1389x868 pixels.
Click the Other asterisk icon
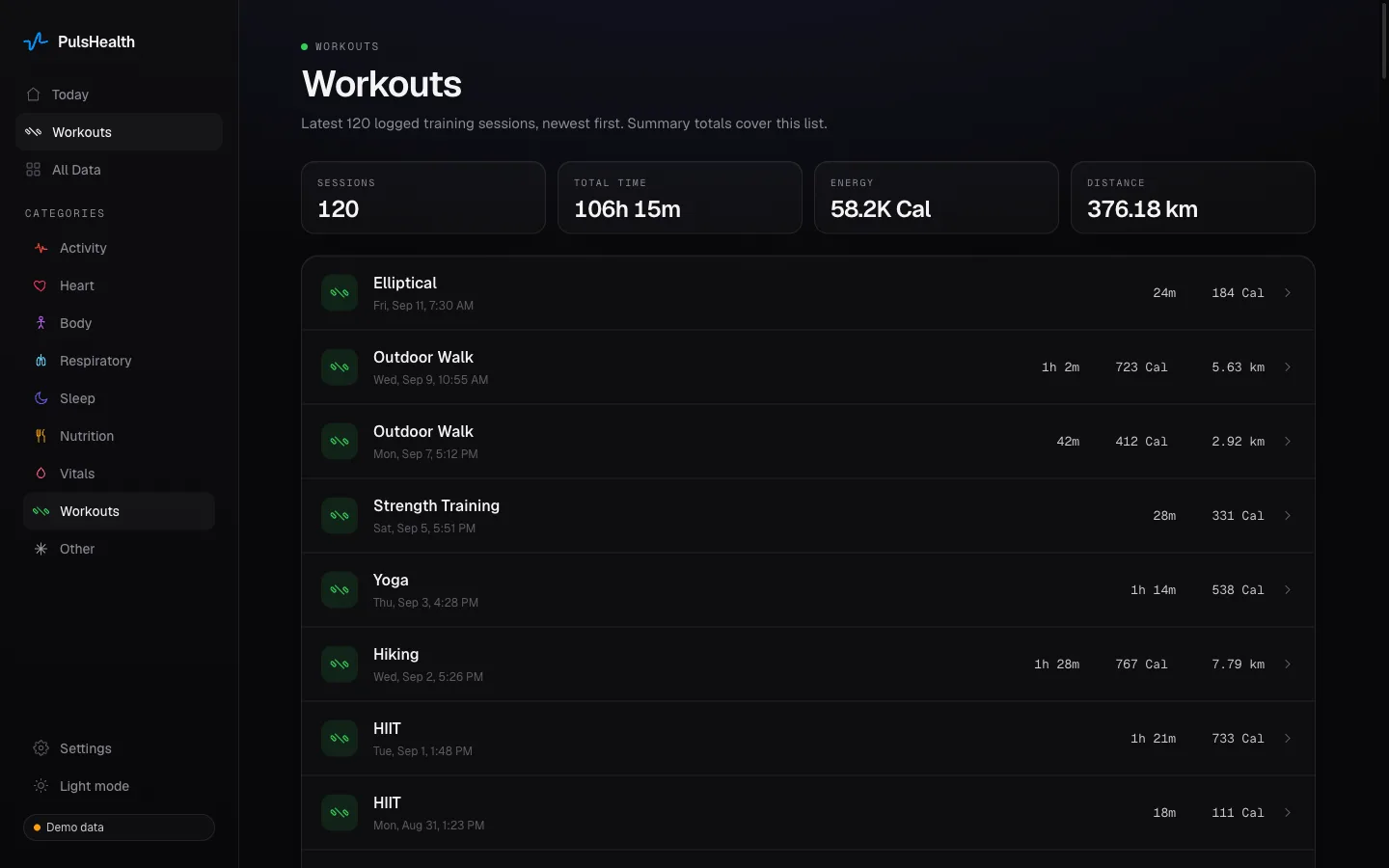41,549
